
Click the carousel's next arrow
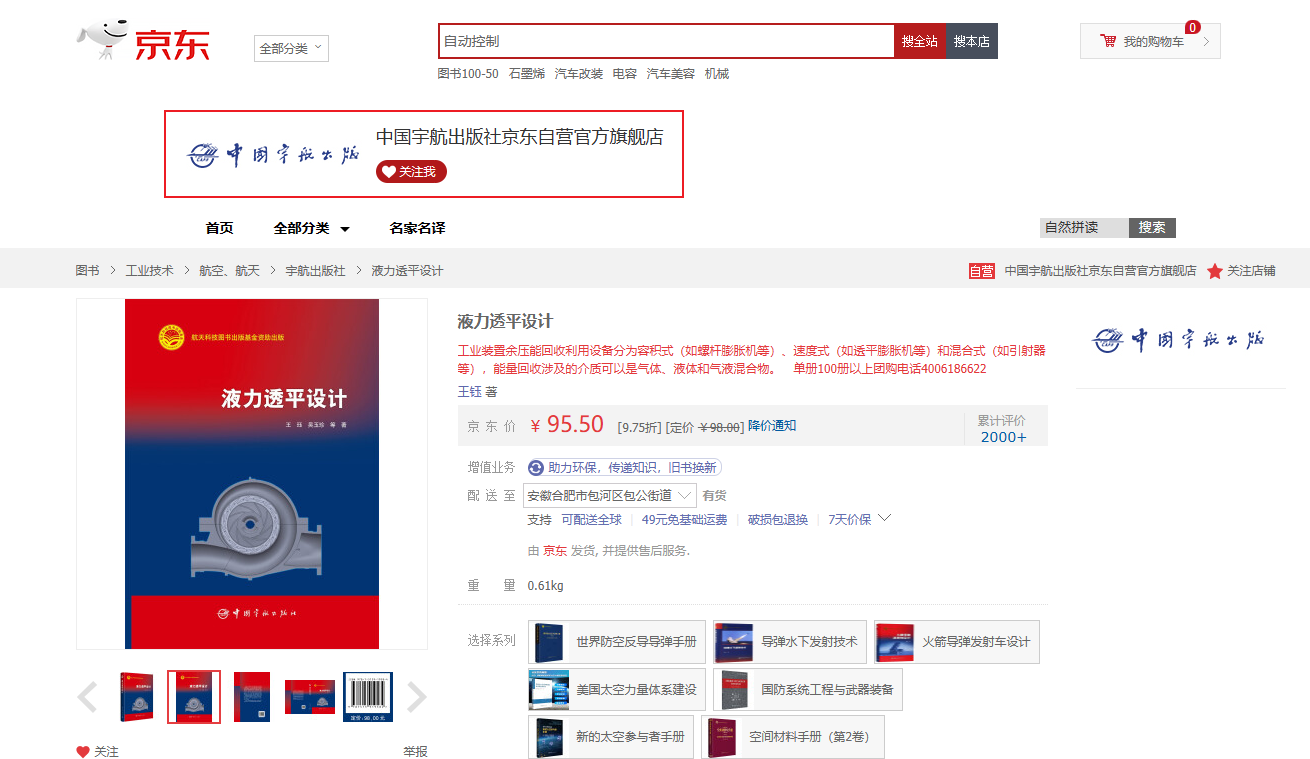(417, 697)
